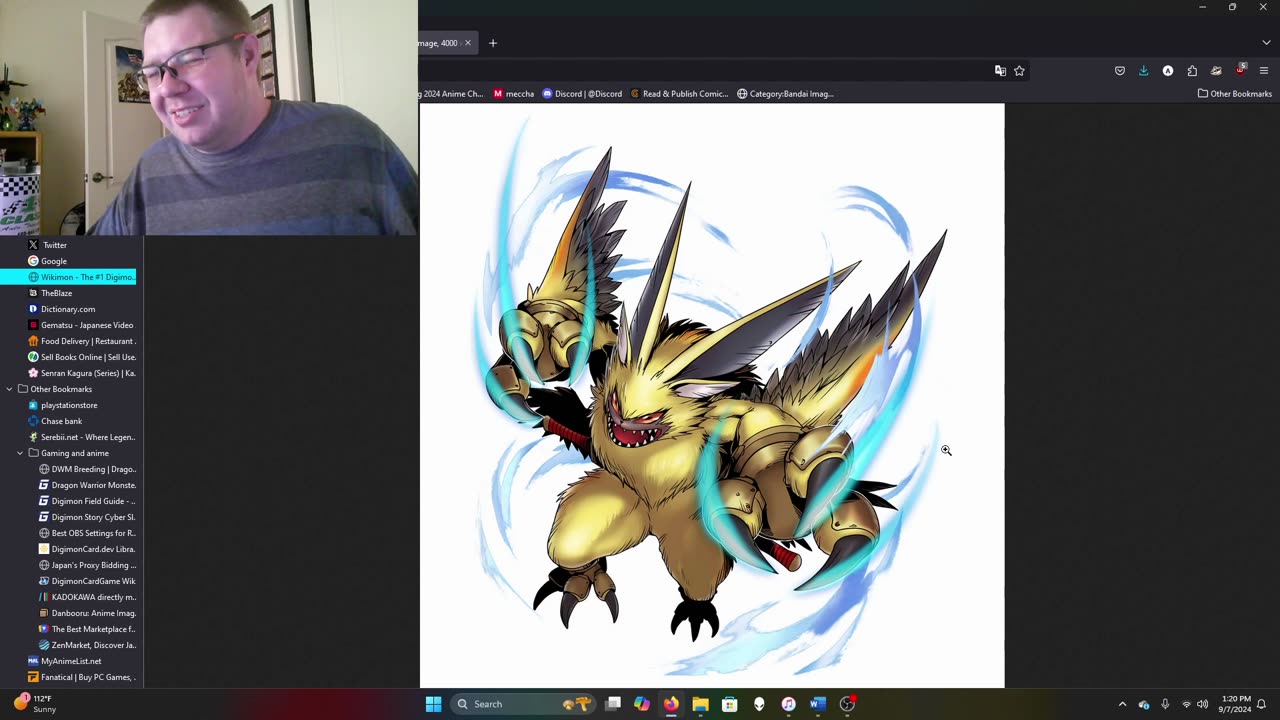
Task: Select Wikimon bookmark in sidebar
Action: 81,277
